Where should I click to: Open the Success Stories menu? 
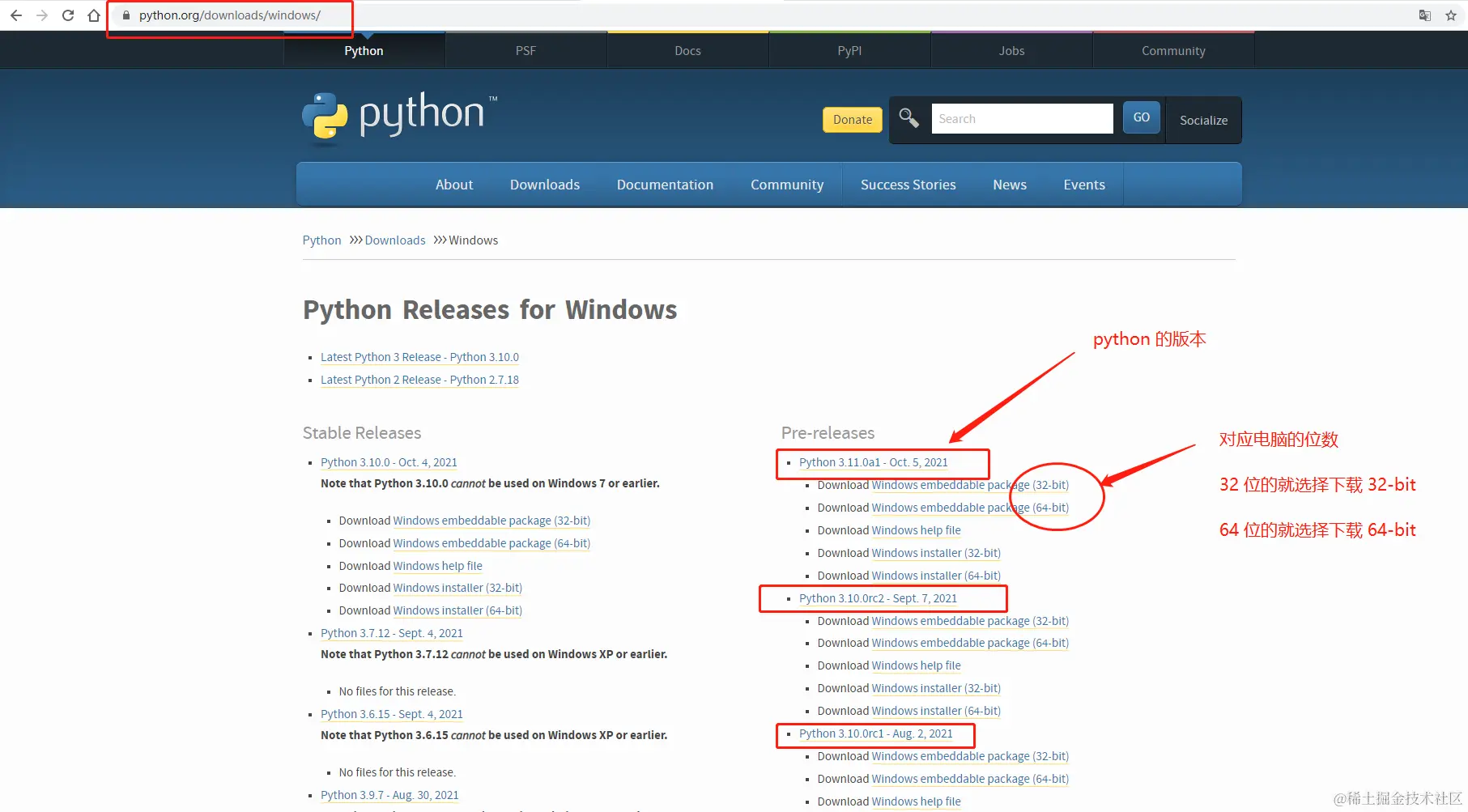click(x=908, y=185)
